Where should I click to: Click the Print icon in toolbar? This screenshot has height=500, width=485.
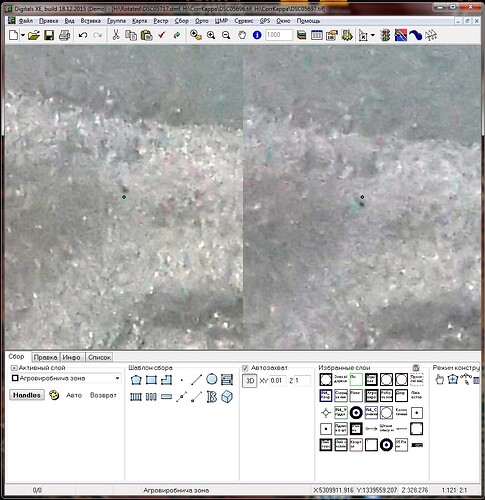tap(64, 35)
